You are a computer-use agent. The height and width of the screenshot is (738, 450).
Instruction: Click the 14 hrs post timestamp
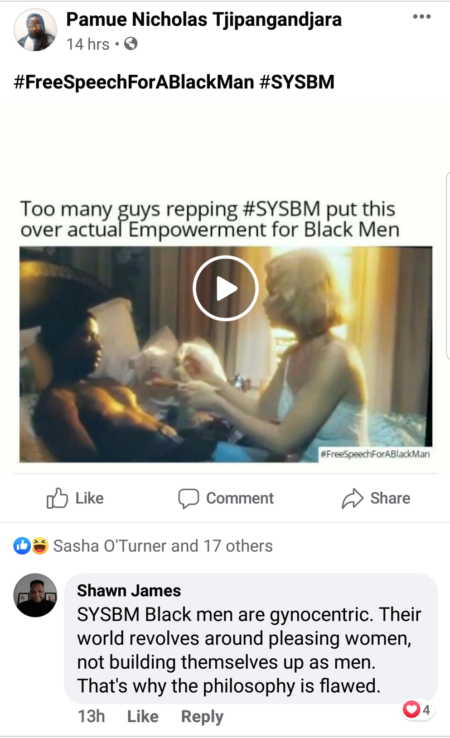pos(88,44)
